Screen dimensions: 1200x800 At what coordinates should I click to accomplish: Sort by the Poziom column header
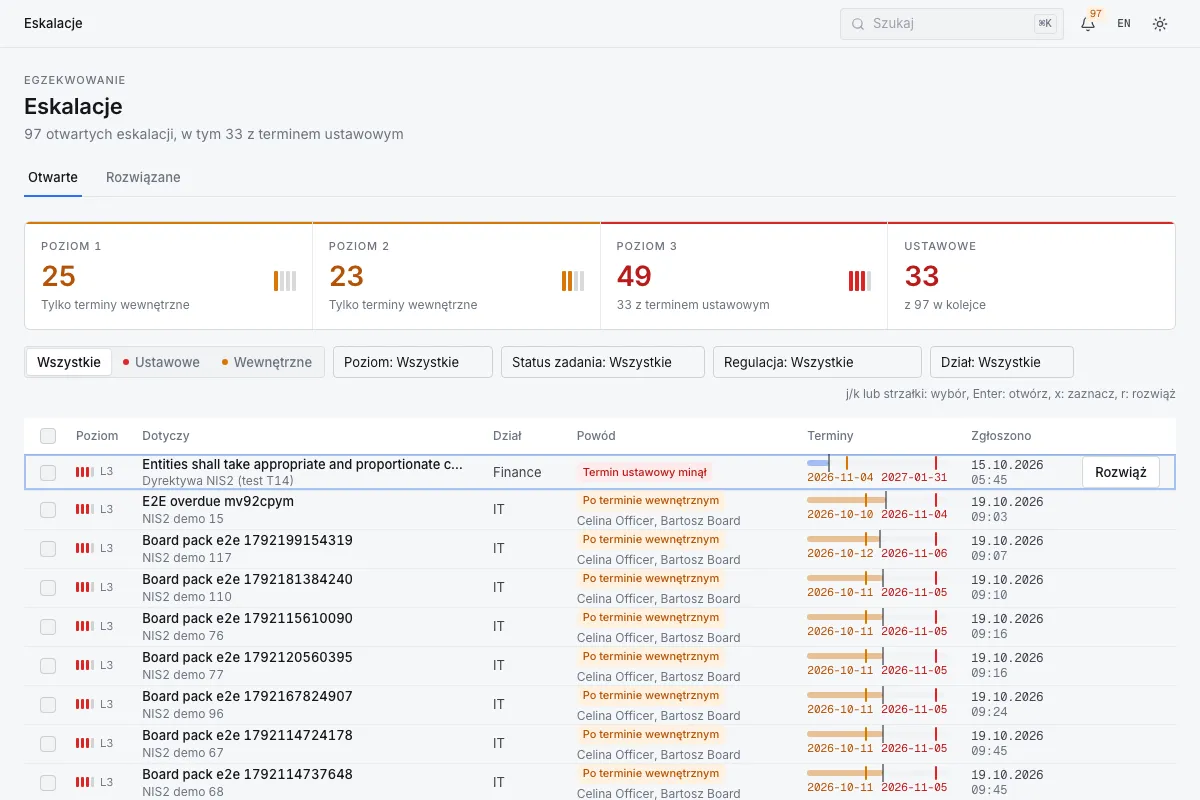tap(97, 436)
